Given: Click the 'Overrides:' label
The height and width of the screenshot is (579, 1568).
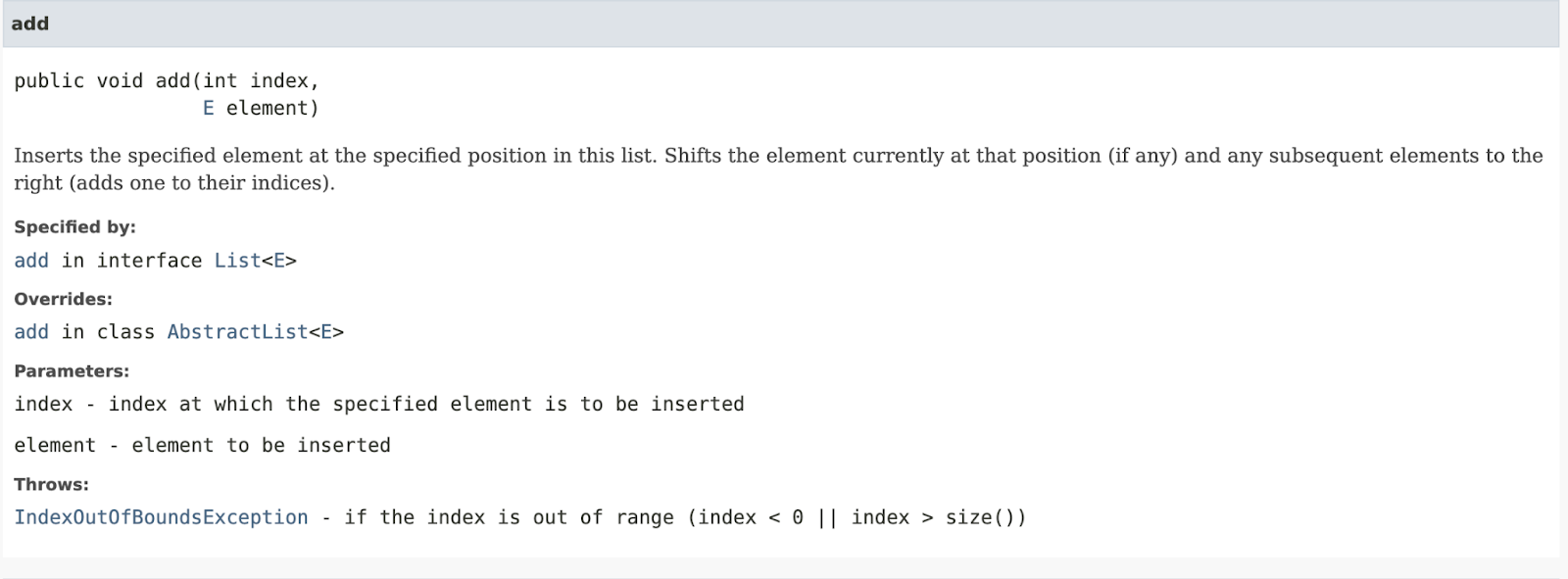Looking at the screenshot, I should tap(63, 299).
